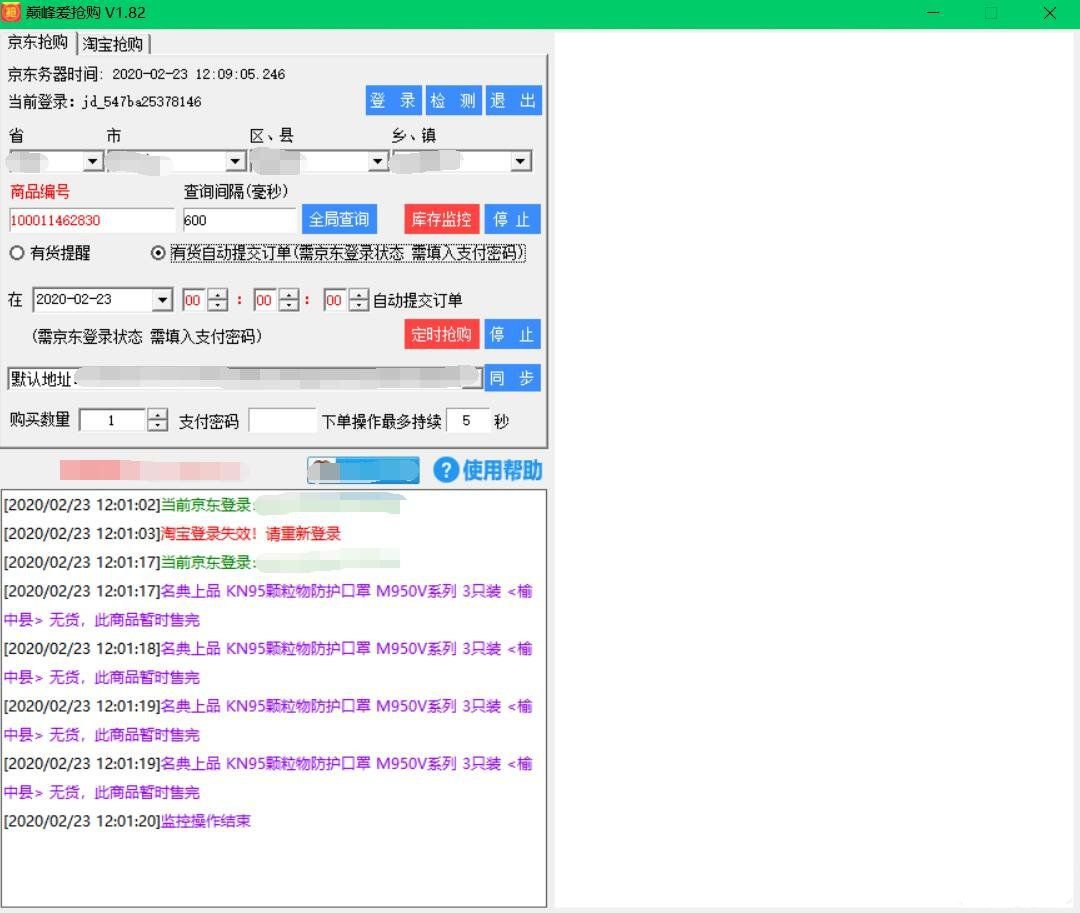
Task: Expand the 区、县 district dropdown
Action: click(378, 160)
